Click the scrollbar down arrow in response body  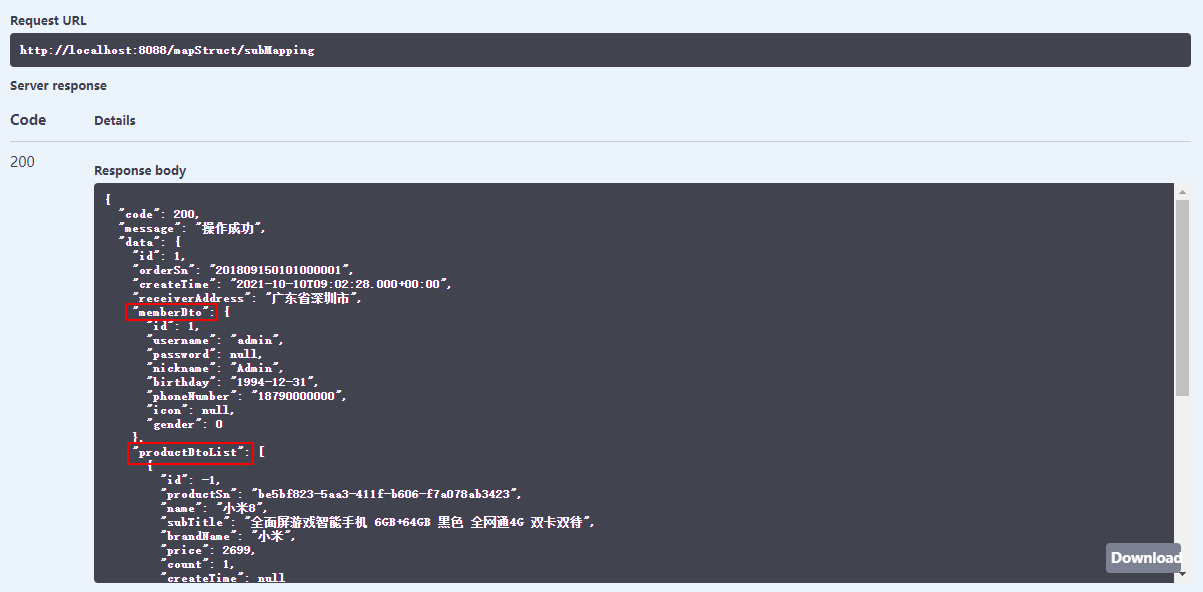pyautogui.click(x=1182, y=574)
